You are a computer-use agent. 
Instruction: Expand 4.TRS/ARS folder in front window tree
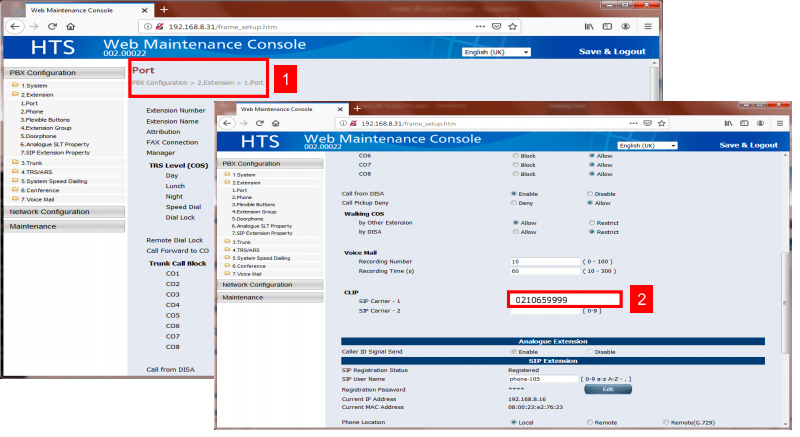(x=241, y=250)
